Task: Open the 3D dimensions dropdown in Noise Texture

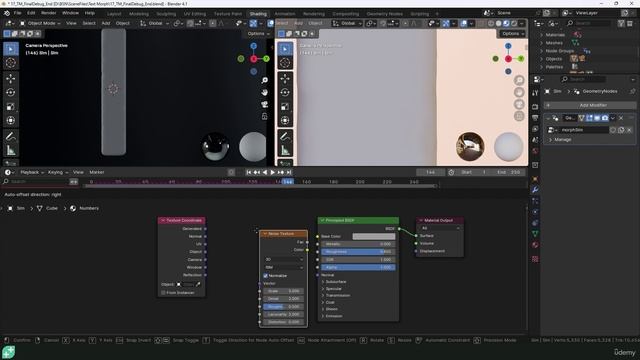Action: click(x=284, y=260)
